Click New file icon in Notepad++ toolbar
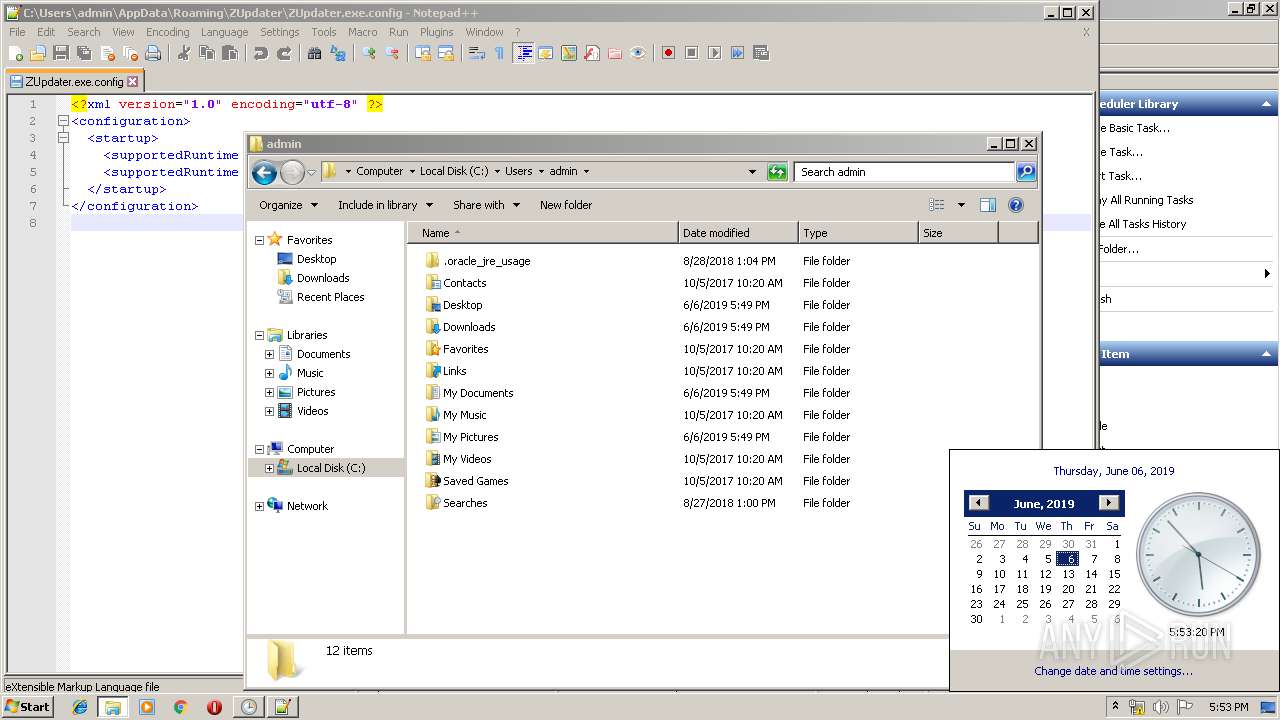1280x720 pixels. tap(15, 53)
